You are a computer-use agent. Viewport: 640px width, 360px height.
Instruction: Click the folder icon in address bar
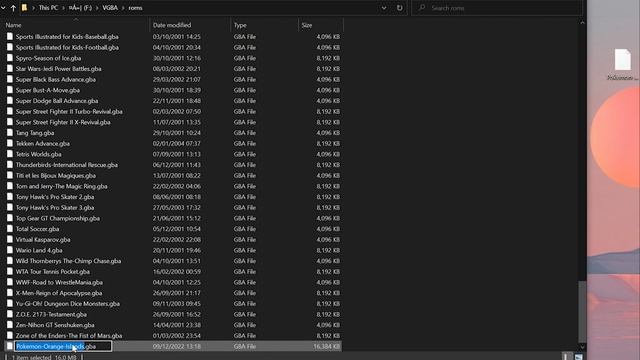click(24, 8)
